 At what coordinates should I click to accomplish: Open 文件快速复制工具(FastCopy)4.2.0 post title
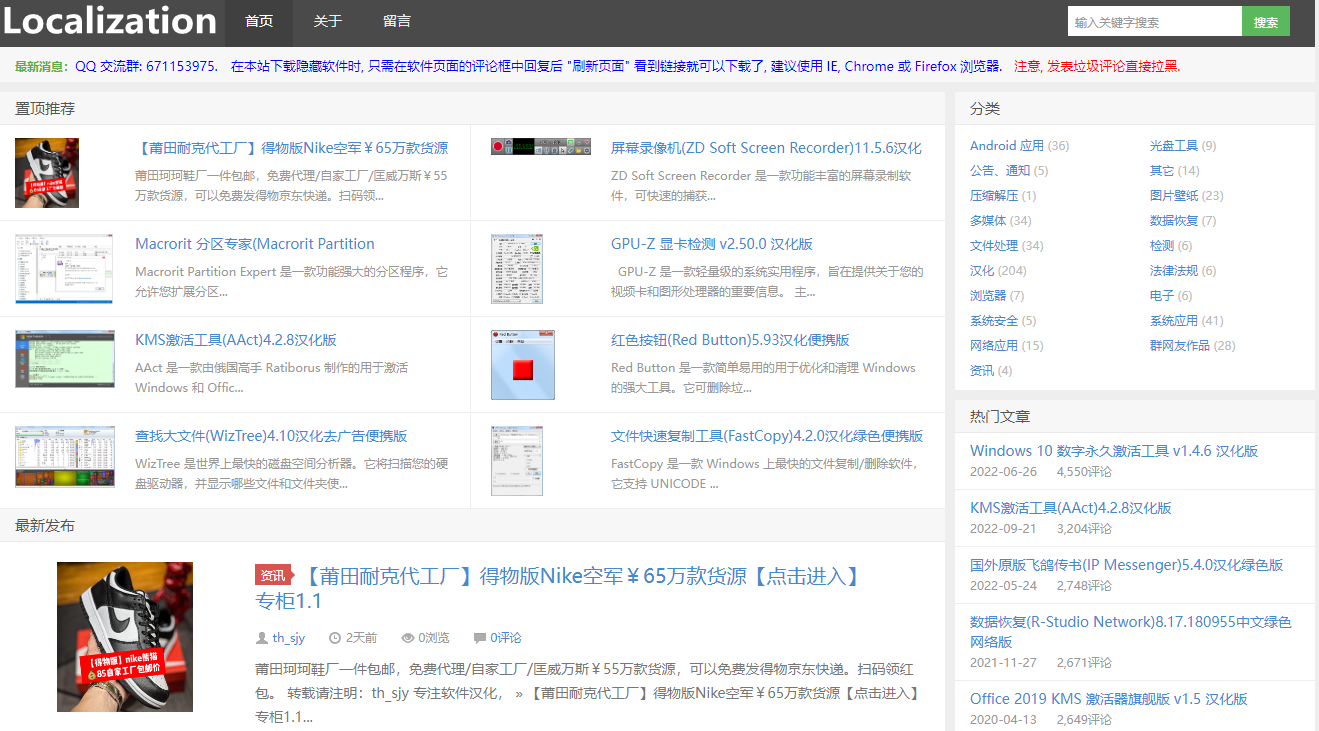tap(767, 436)
